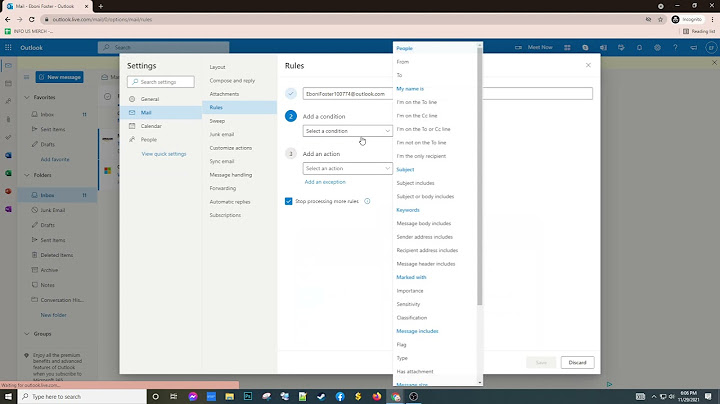Click Add an exception link
720x404 pixels.
tap(325, 182)
